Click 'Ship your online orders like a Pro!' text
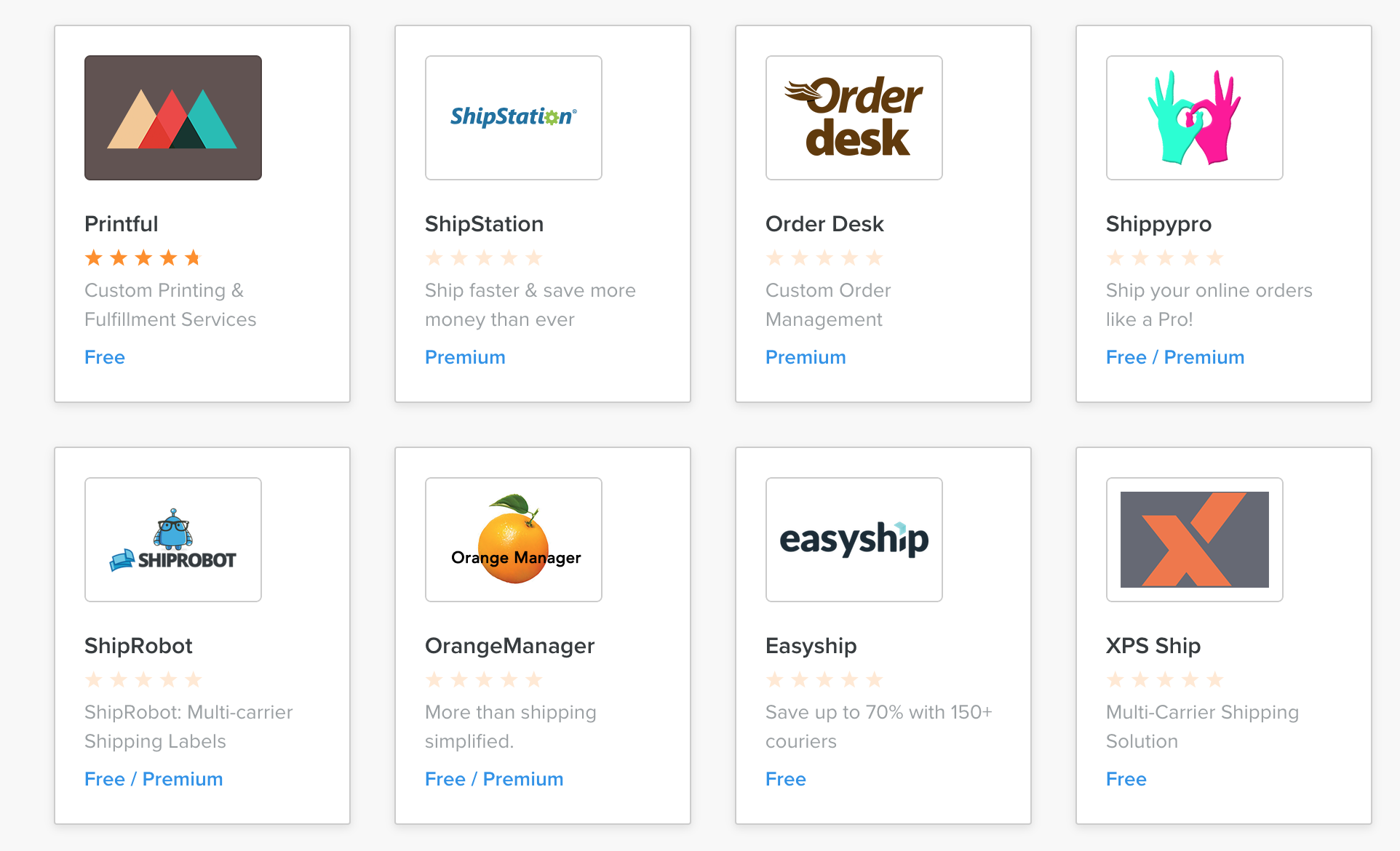Viewport: 1400px width, 851px height. click(1209, 305)
